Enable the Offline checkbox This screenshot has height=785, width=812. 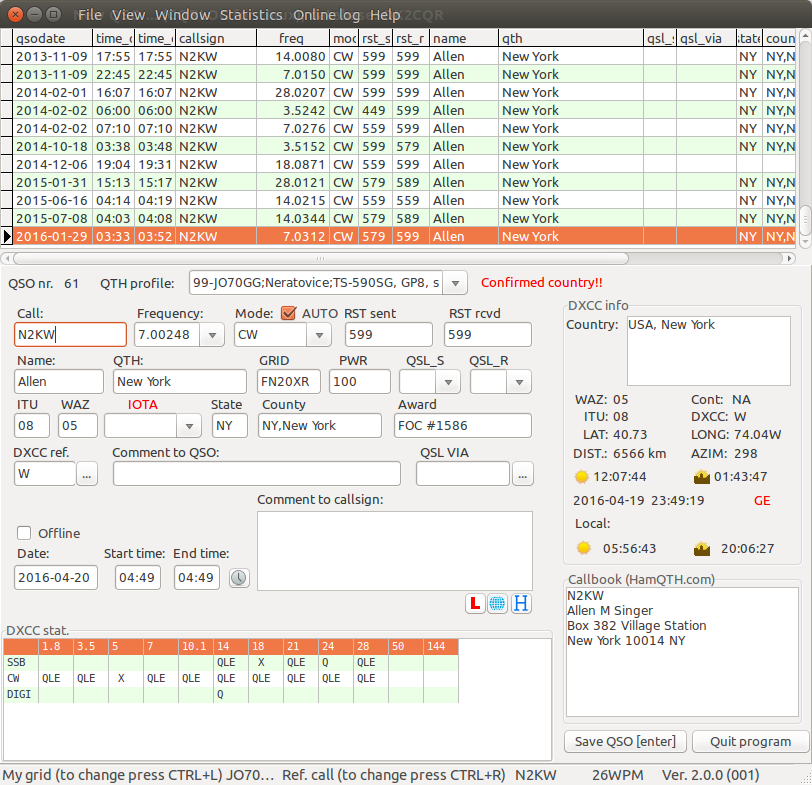[23, 533]
